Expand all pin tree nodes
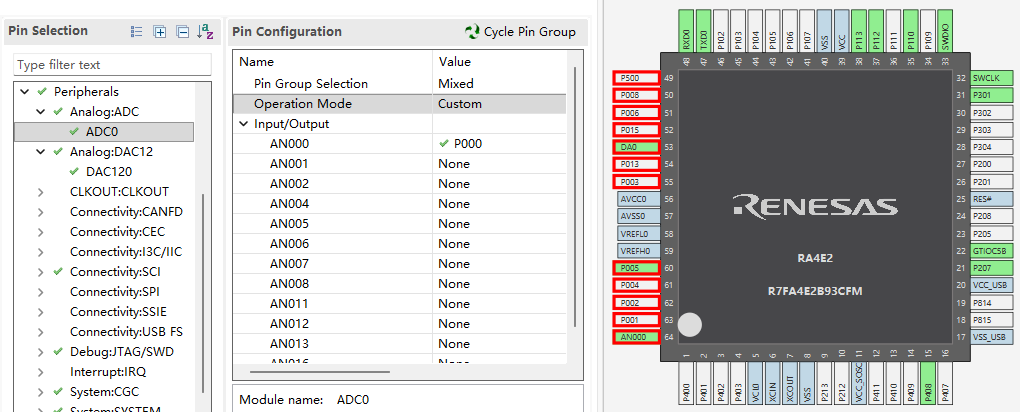1020x412 pixels. pyautogui.click(x=160, y=32)
